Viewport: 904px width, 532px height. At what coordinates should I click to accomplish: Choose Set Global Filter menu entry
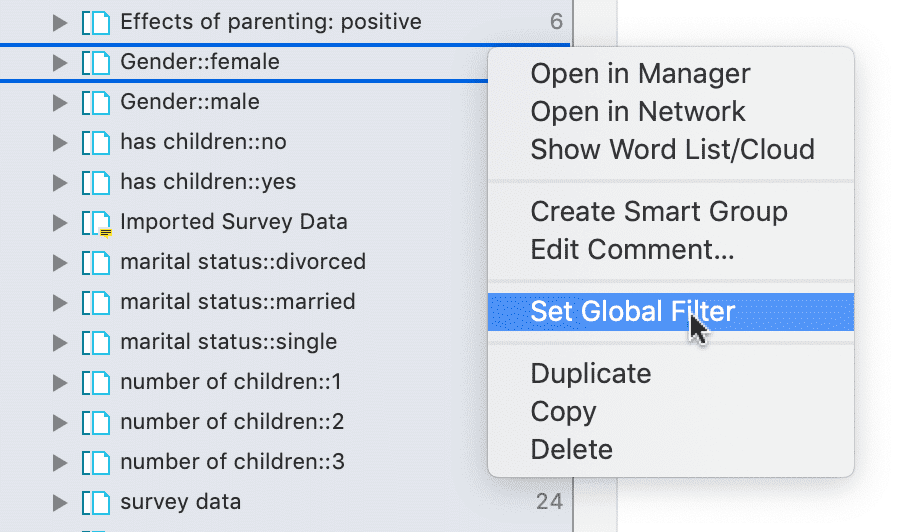pyautogui.click(x=671, y=311)
